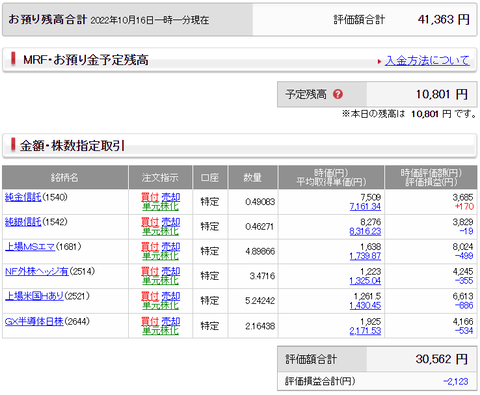Click 買付 for 上場米国Hあり row
Viewport: 480px width, 395px height.
[150, 296]
